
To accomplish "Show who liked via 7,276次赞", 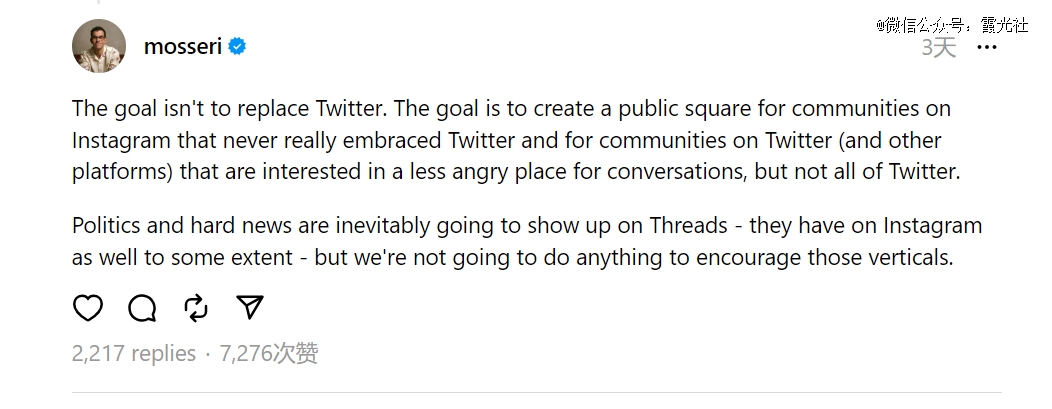I will [269, 353].
